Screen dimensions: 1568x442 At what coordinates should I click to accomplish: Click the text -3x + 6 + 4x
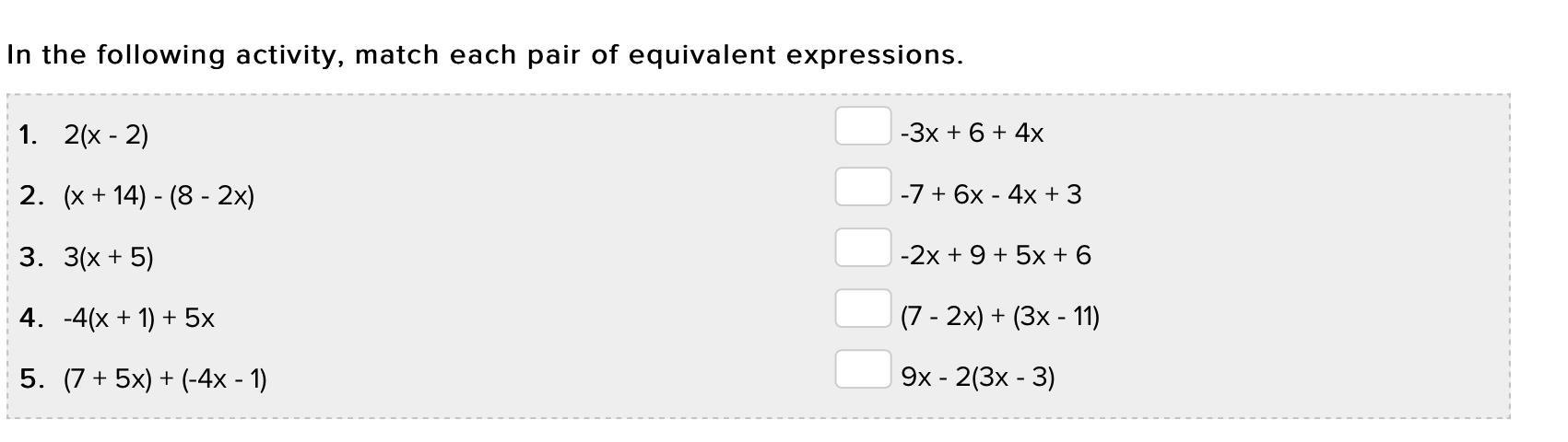(972, 134)
